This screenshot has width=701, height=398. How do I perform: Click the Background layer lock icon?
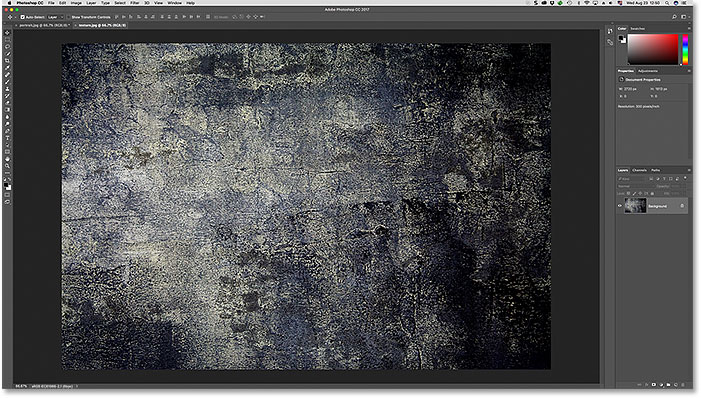pos(682,206)
